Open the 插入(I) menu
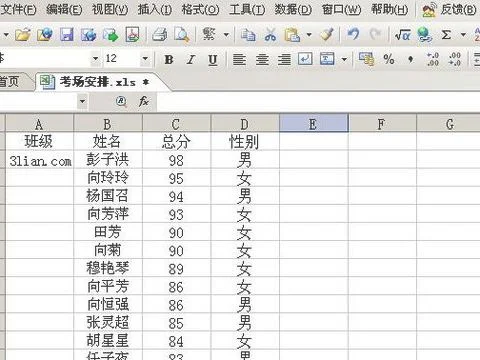Image resolution: width=480 pixels, height=360 pixels. [x=155, y=9]
